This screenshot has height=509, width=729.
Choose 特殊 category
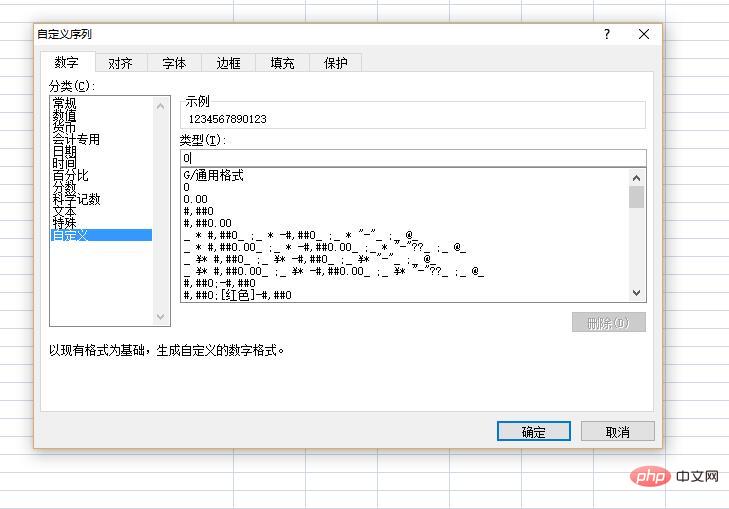click(101, 224)
